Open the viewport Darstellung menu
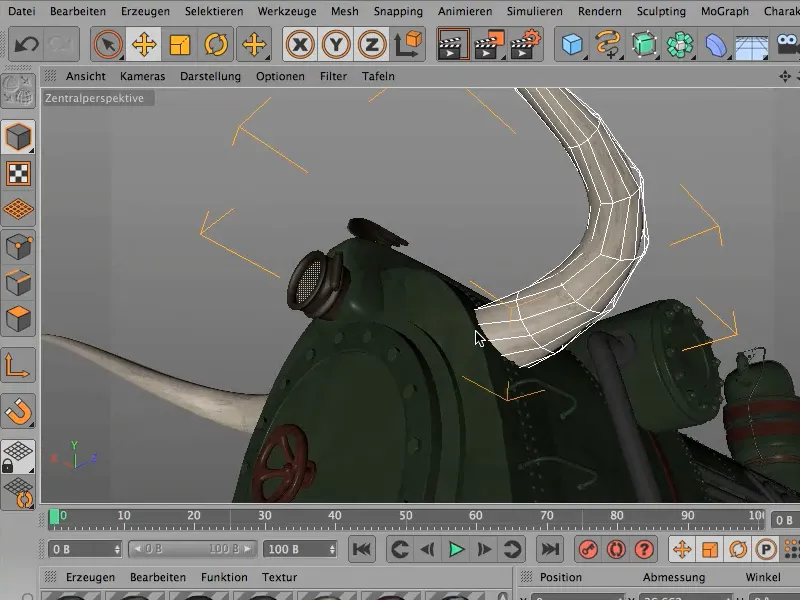Image resolution: width=800 pixels, height=600 pixels. (x=210, y=77)
